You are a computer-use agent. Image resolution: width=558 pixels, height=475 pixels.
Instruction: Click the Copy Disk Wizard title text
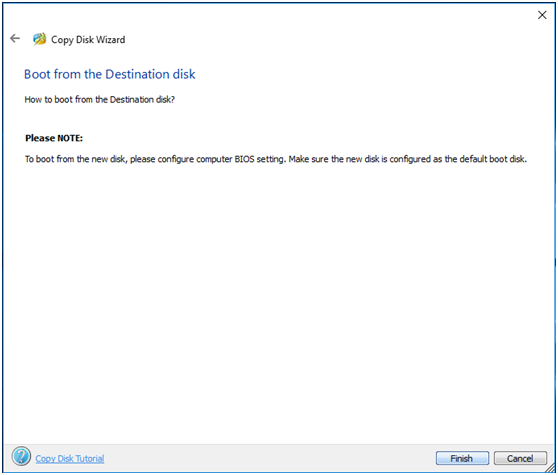click(x=88, y=39)
